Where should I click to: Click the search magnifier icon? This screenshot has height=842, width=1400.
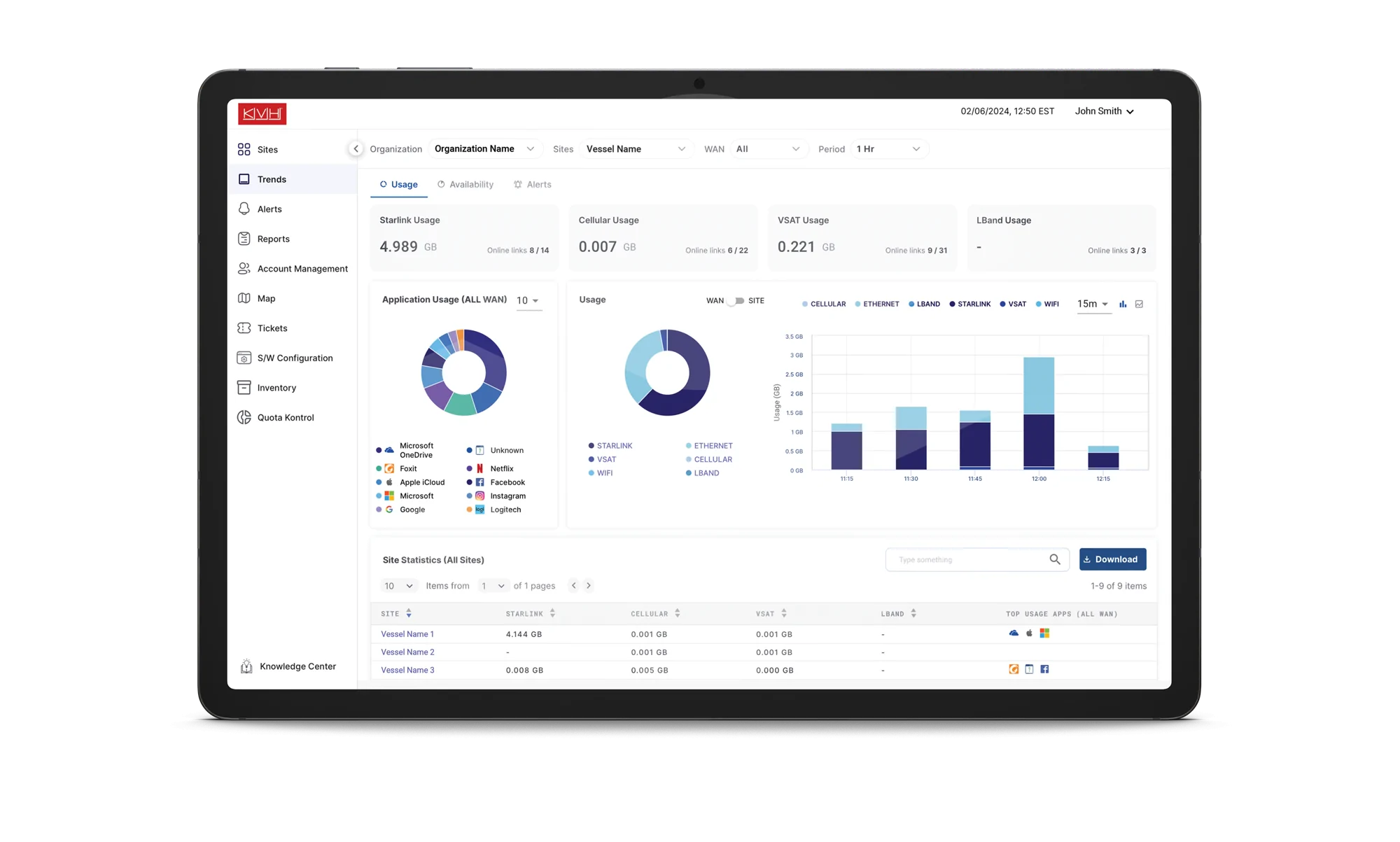point(1055,559)
